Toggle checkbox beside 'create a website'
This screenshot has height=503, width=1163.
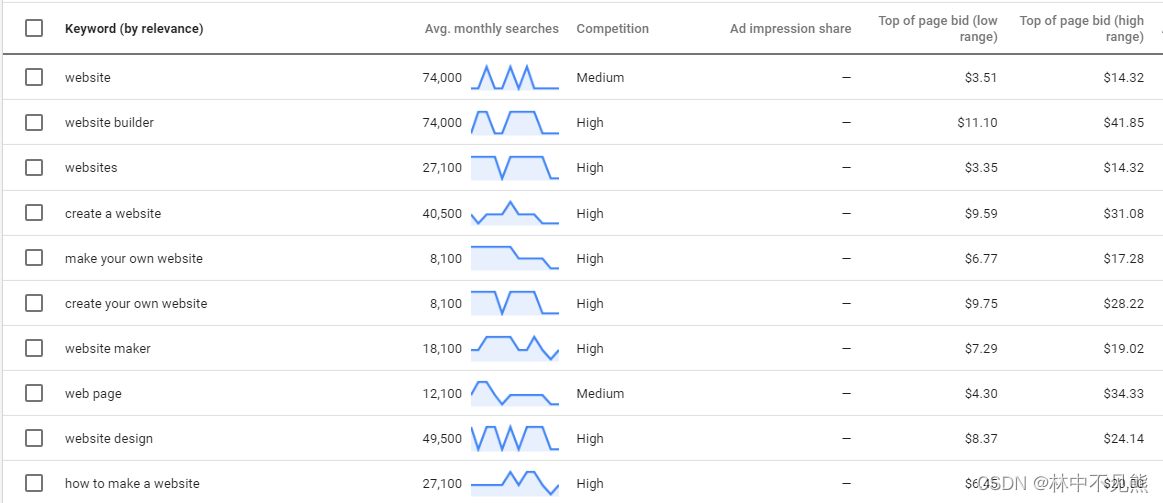point(34,213)
